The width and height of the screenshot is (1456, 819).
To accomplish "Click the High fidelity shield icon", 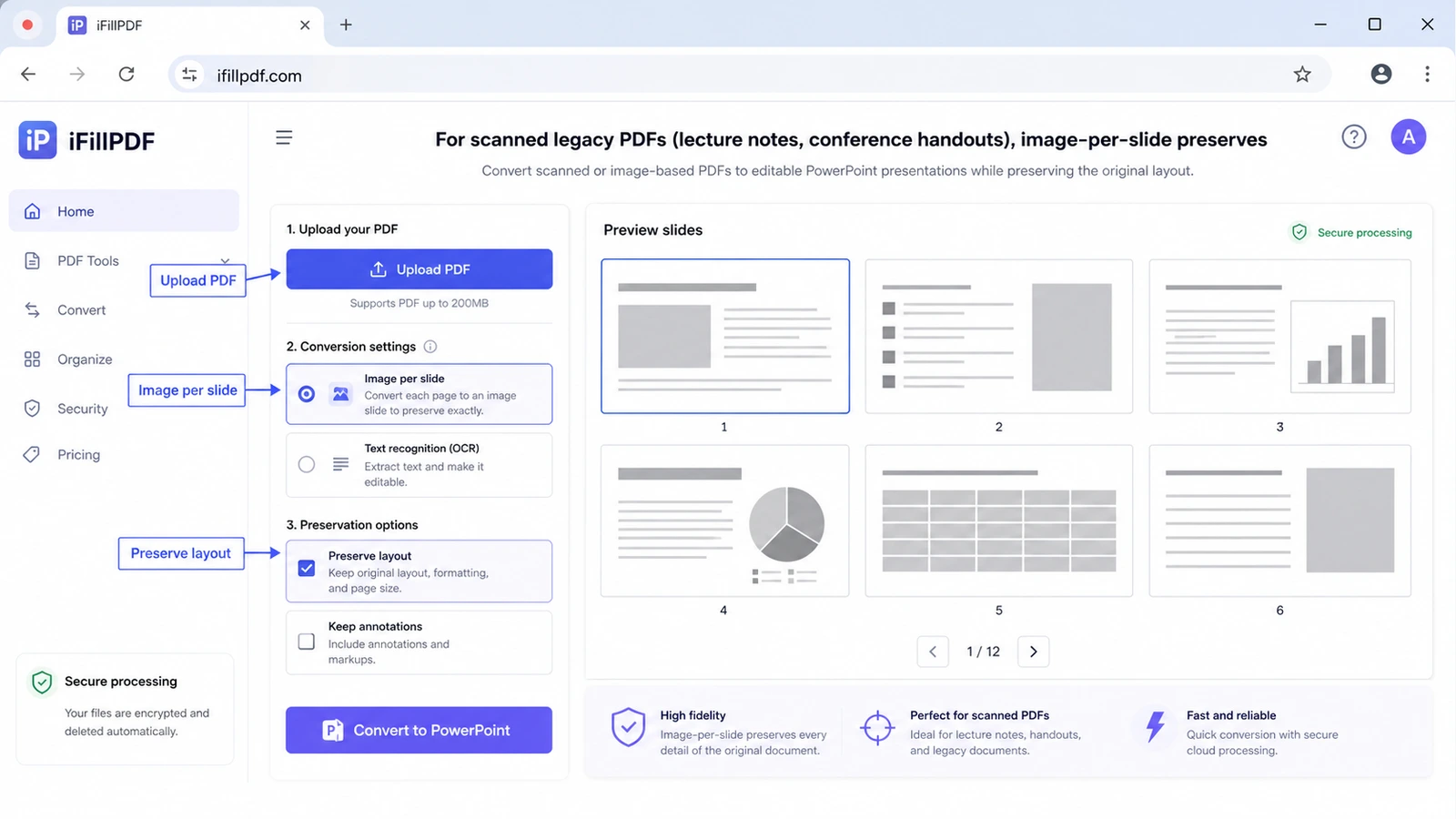I will (628, 727).
